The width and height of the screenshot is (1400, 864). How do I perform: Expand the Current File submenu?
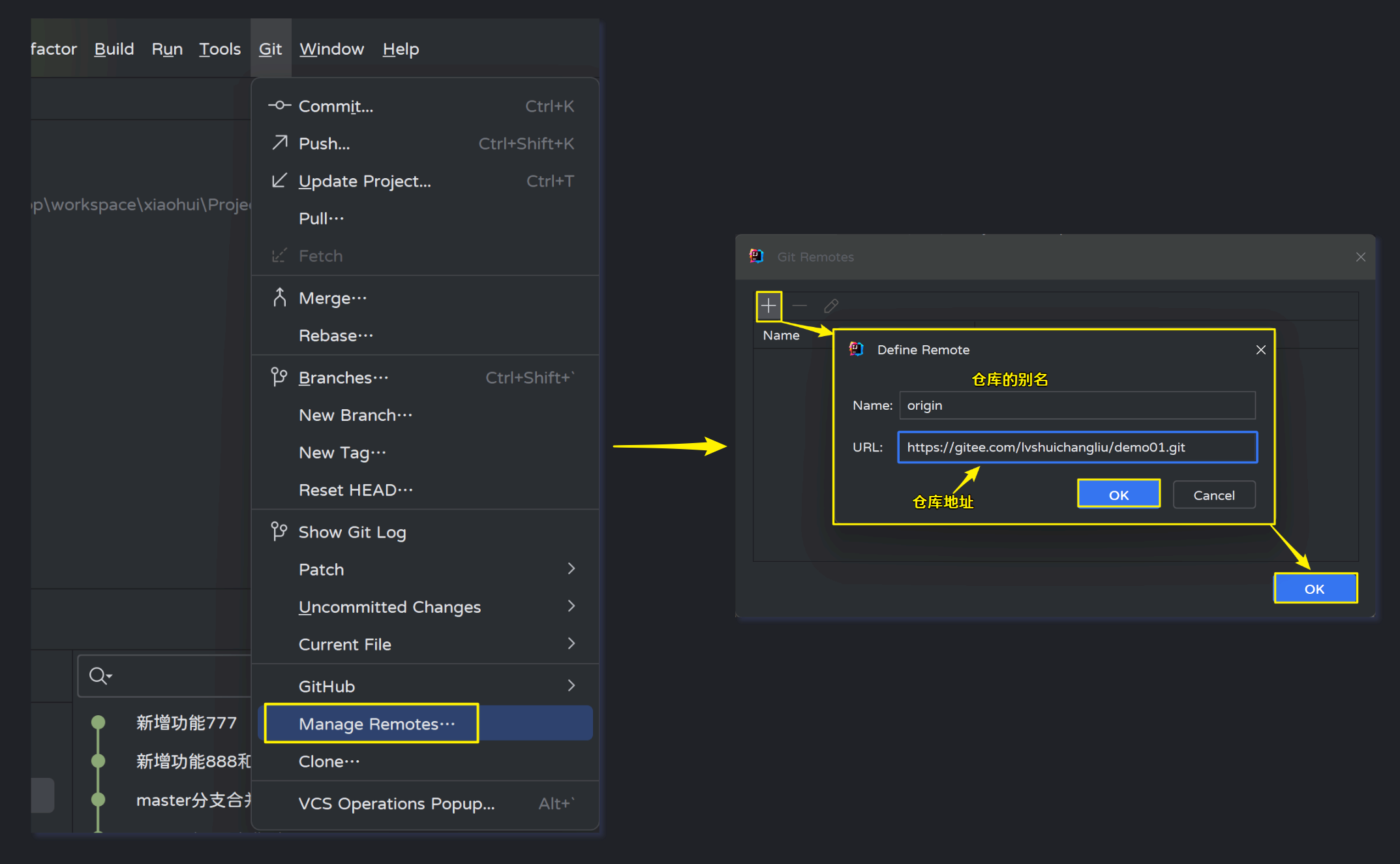[x=571, y=643]
